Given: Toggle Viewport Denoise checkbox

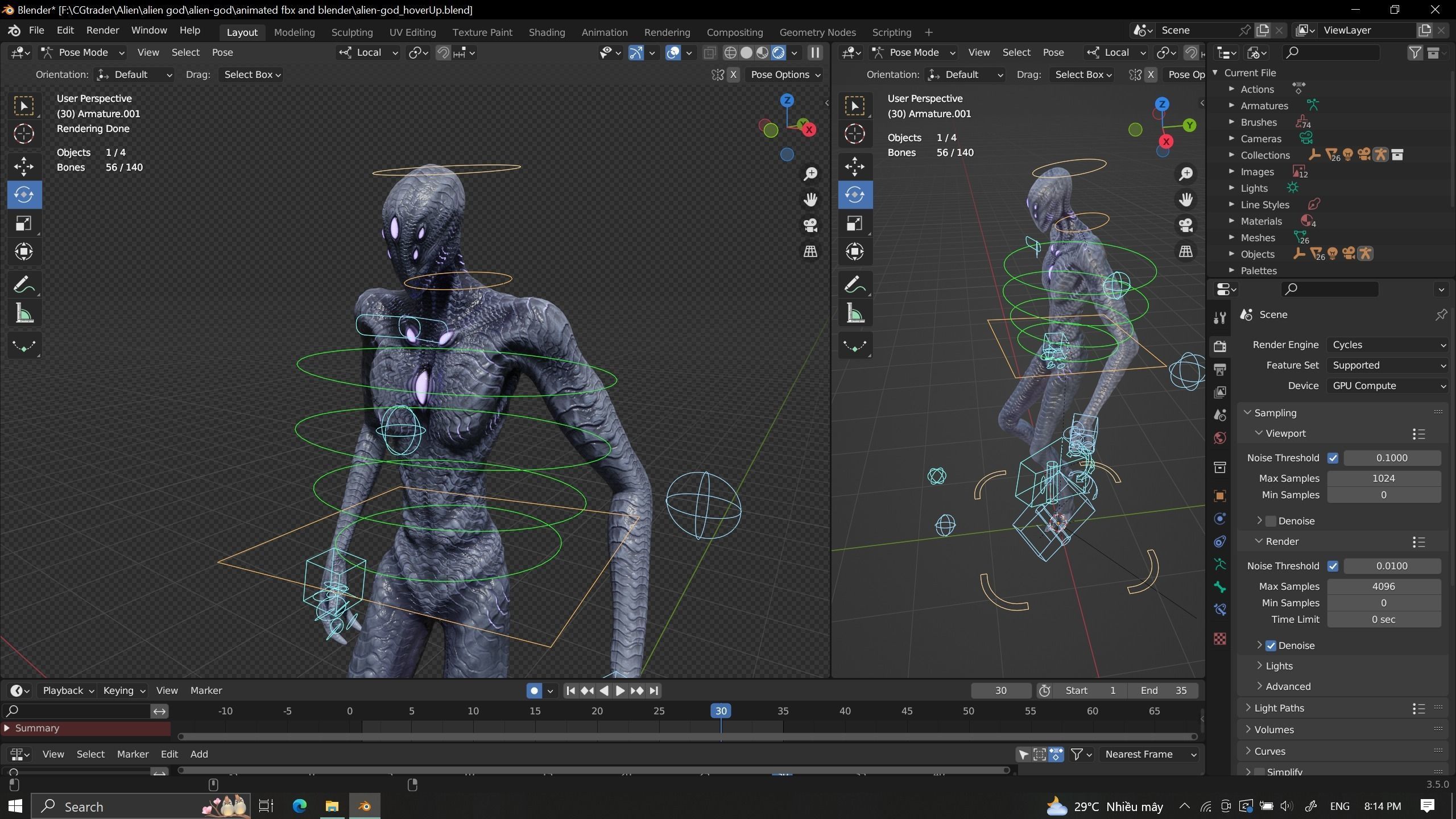Looking at the screenshot, I should (x=1271, y=521).
